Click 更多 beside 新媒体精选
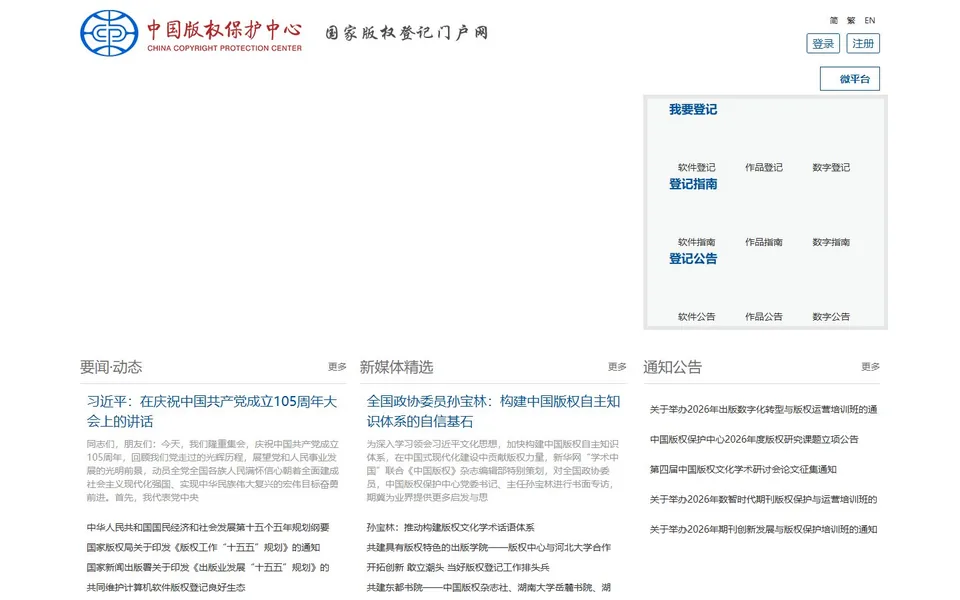 (x=617, y=367)
